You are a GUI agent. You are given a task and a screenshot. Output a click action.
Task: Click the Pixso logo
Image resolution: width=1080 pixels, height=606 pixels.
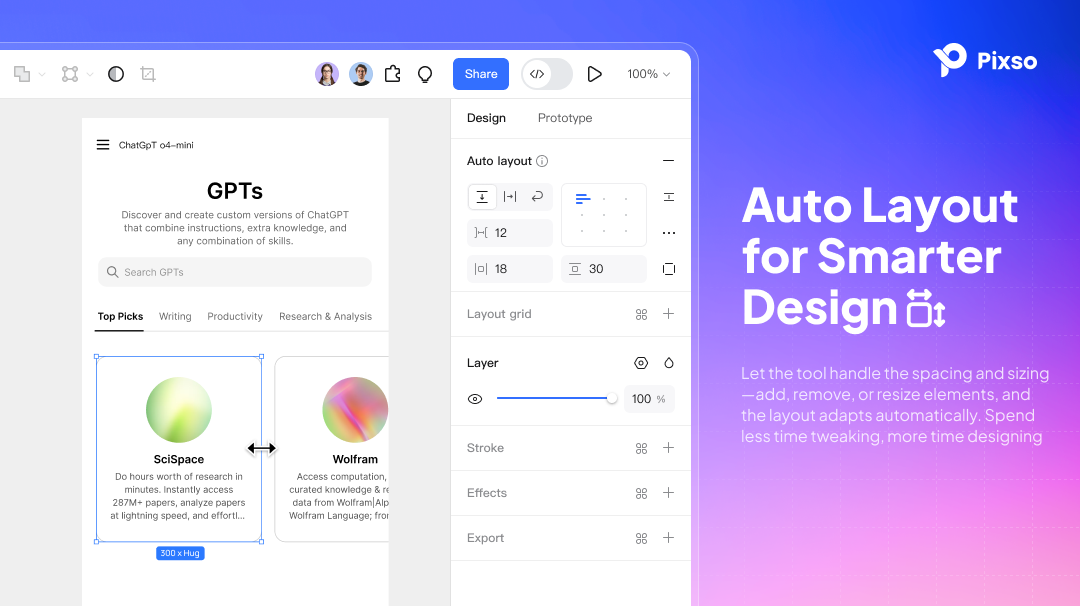[x=985, y=61]
